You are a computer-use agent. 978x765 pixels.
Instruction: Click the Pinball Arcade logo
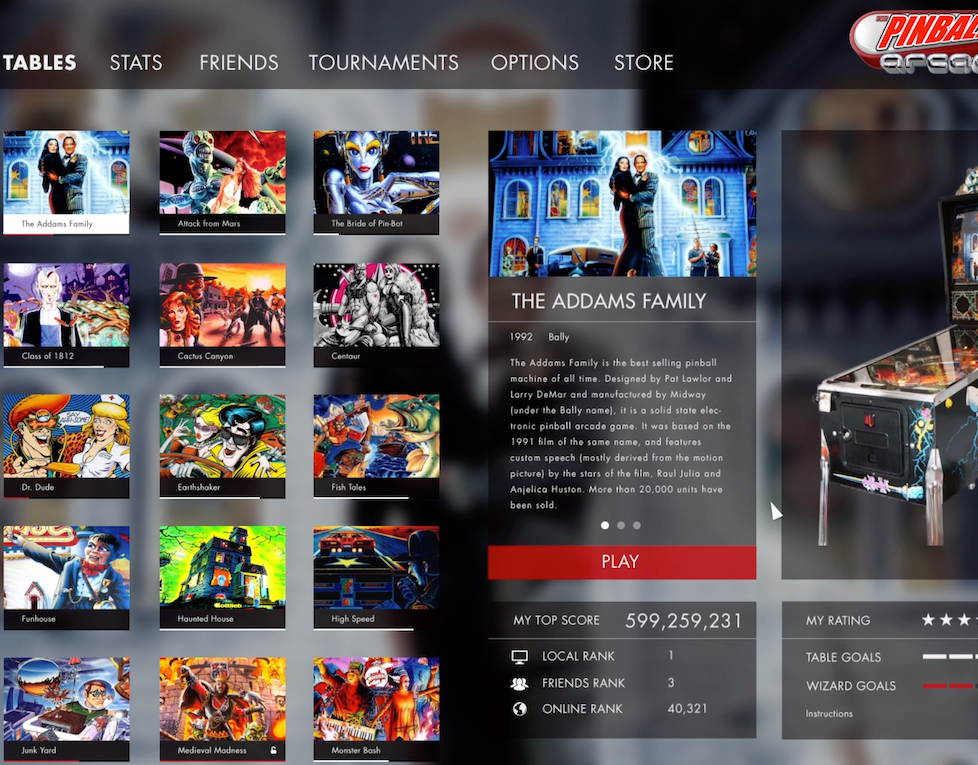click(x=914, y=41)
